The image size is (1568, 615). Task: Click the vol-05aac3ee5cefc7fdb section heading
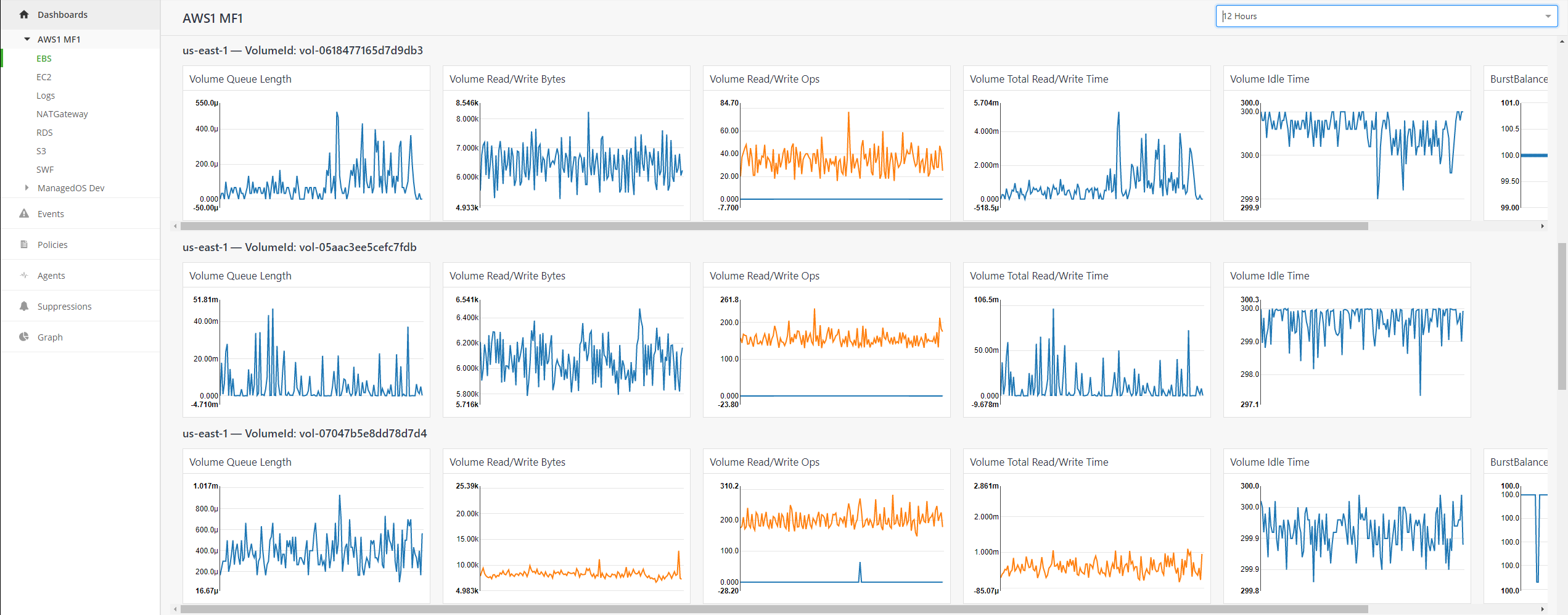click(300, 247)
